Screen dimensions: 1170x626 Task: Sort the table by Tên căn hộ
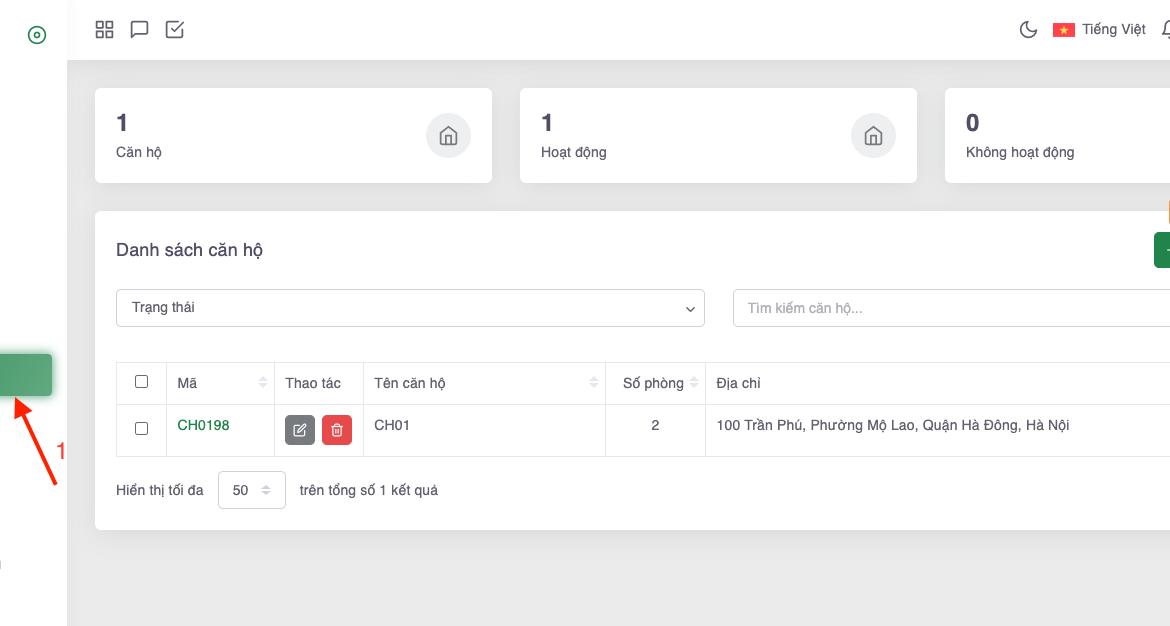594,383
